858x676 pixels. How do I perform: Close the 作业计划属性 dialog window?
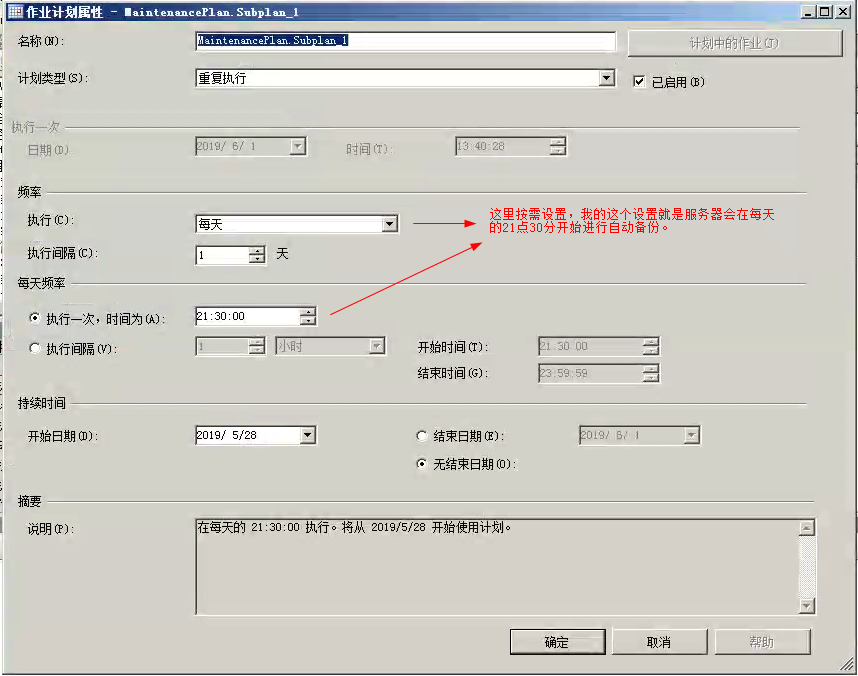tap(843, 10)
